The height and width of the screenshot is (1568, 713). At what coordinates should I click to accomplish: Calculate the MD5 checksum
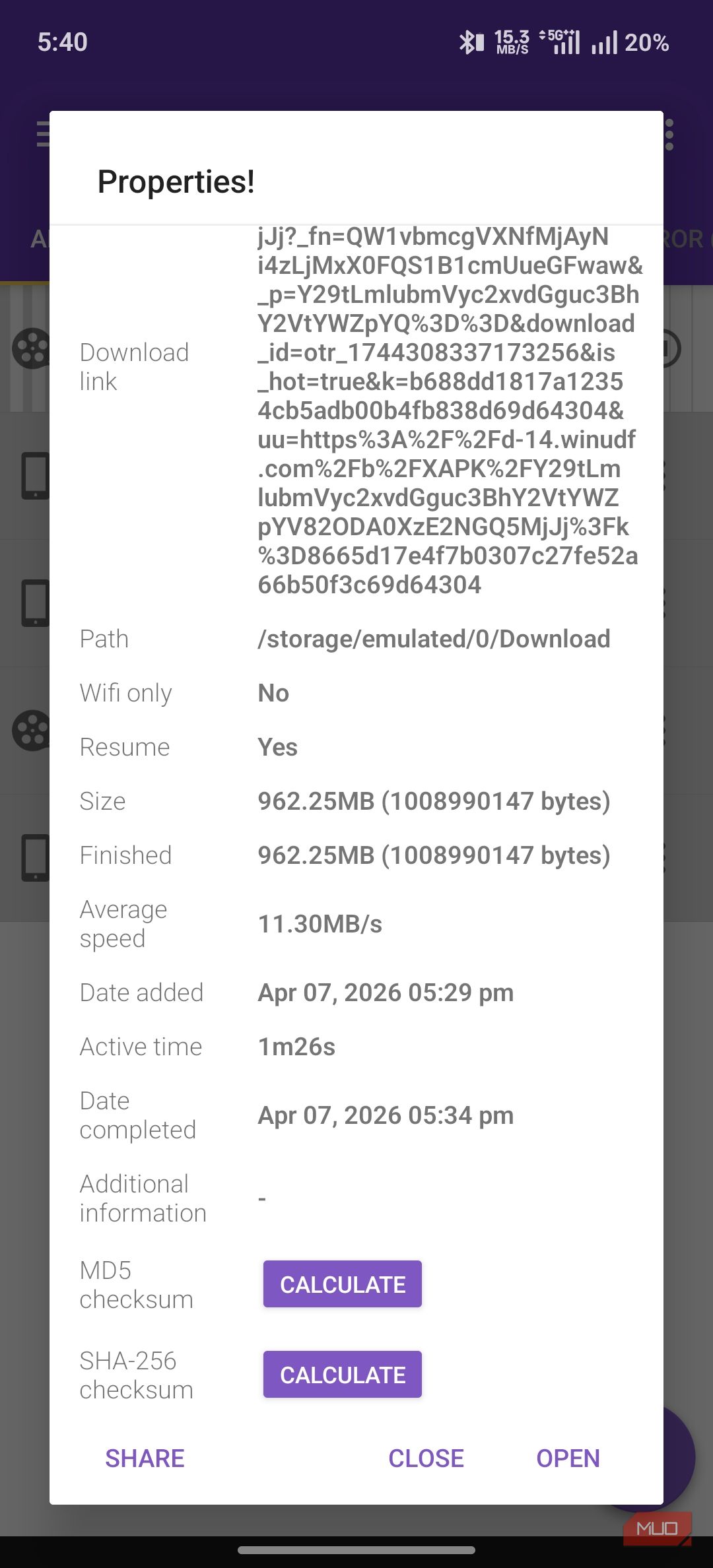(342, 1284)
